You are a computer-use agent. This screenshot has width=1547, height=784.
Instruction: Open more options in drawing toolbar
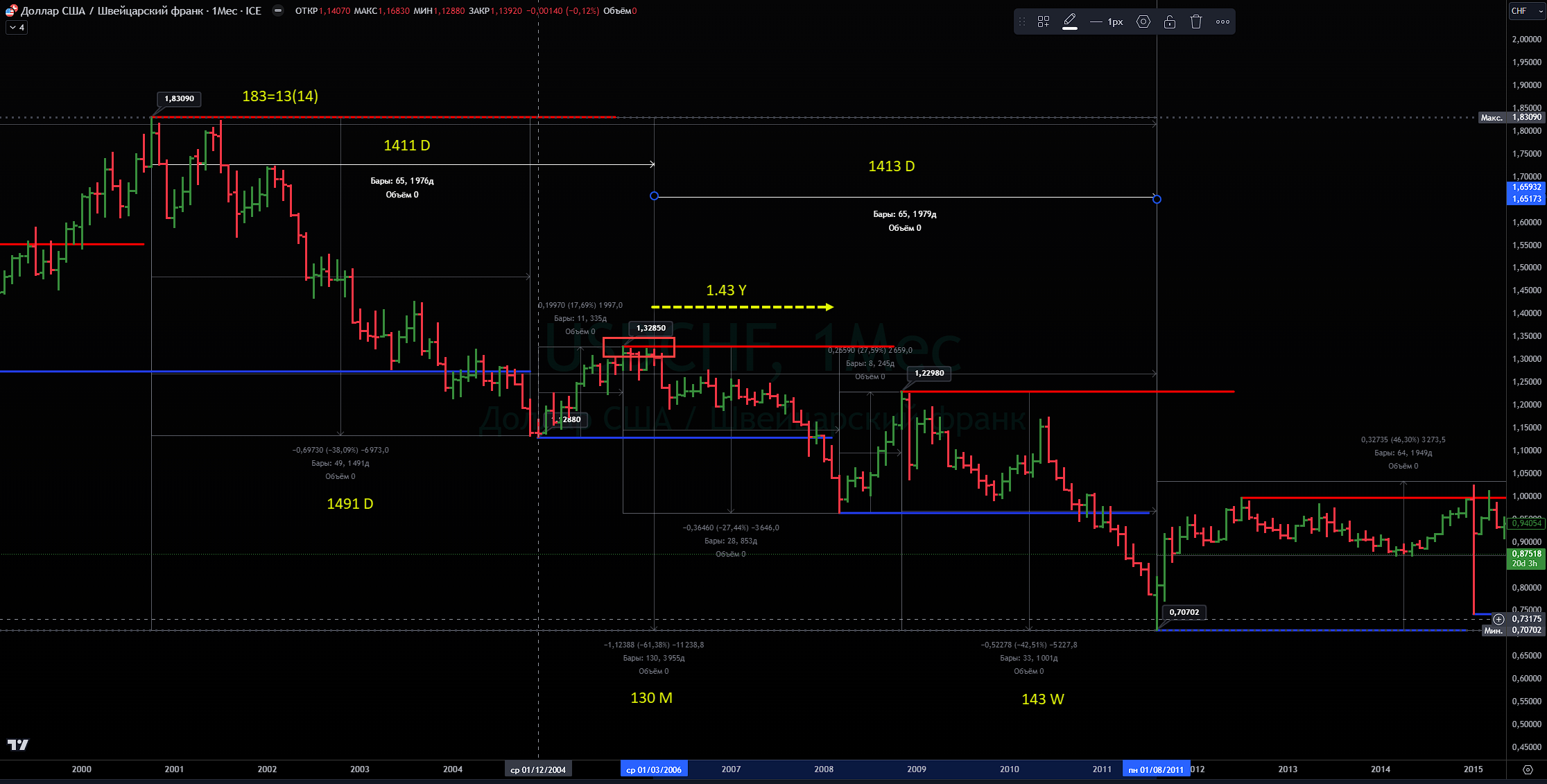tap(1222, 21)
